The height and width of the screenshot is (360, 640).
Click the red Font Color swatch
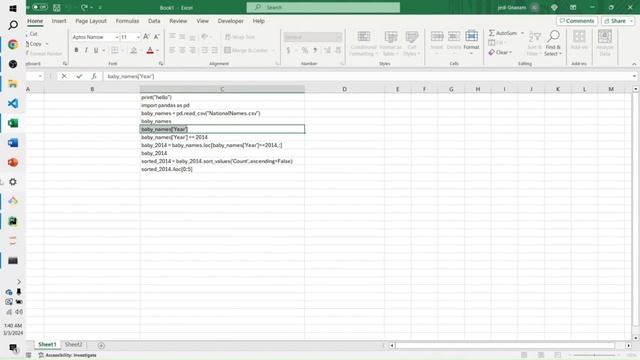click(x=150, y=50)
